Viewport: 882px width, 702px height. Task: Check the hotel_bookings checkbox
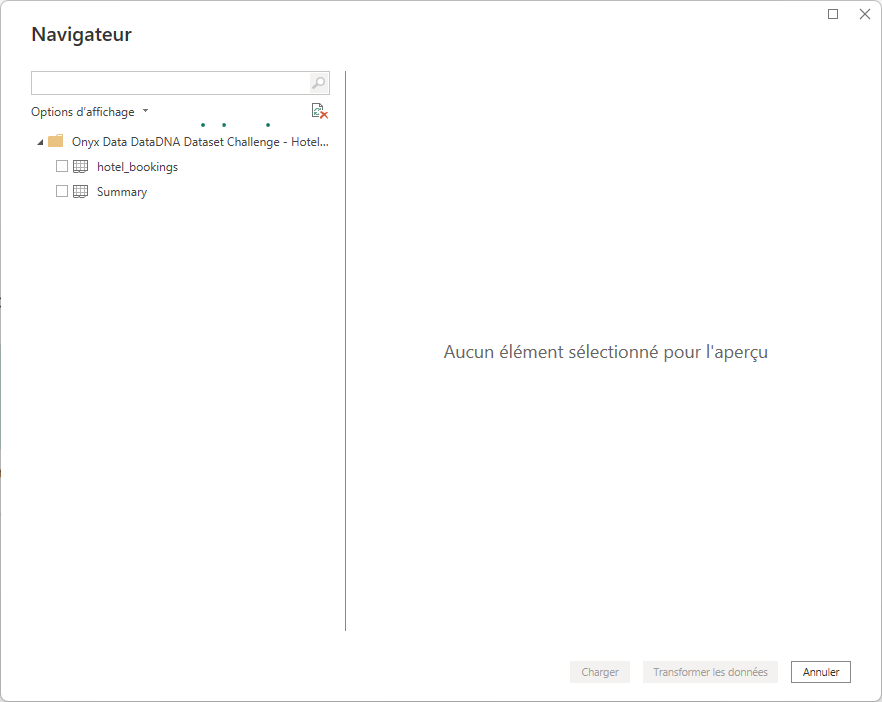click(x=62, y=166)
